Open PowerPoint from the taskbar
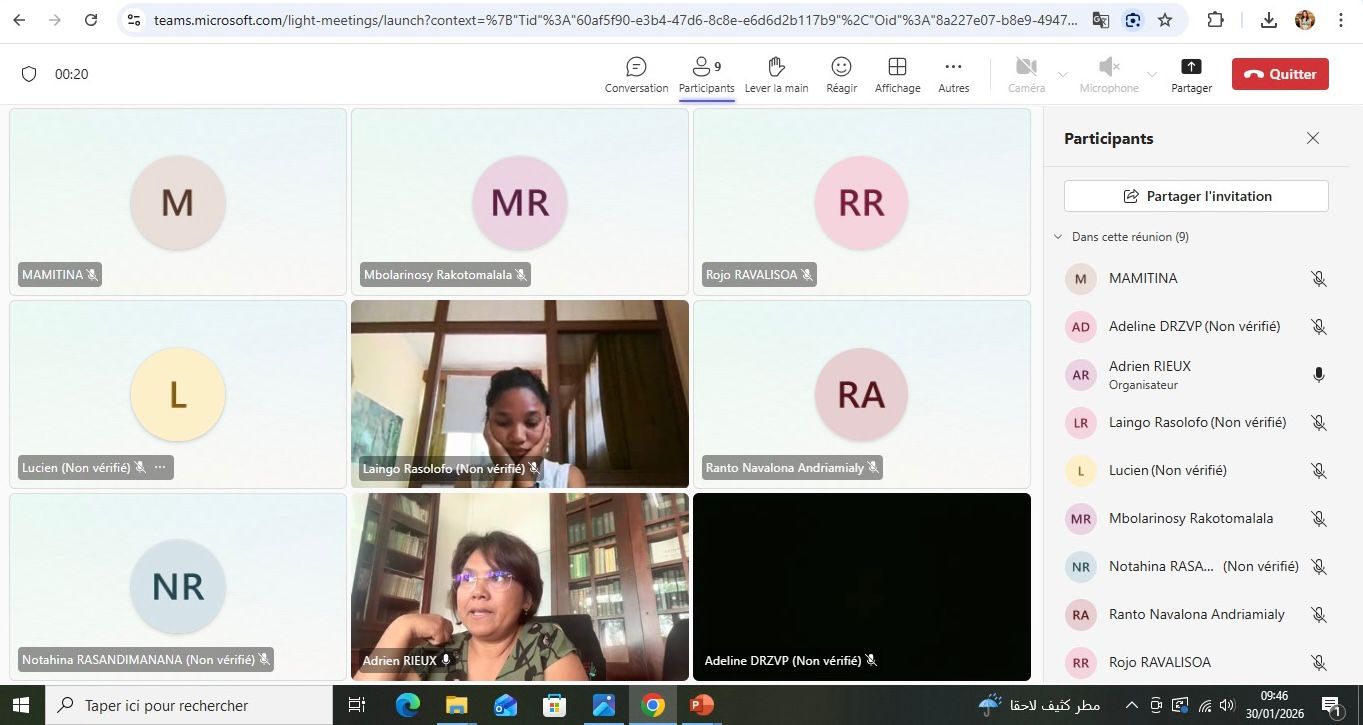Screen dimensions: 1363x725 click(702, 705)
